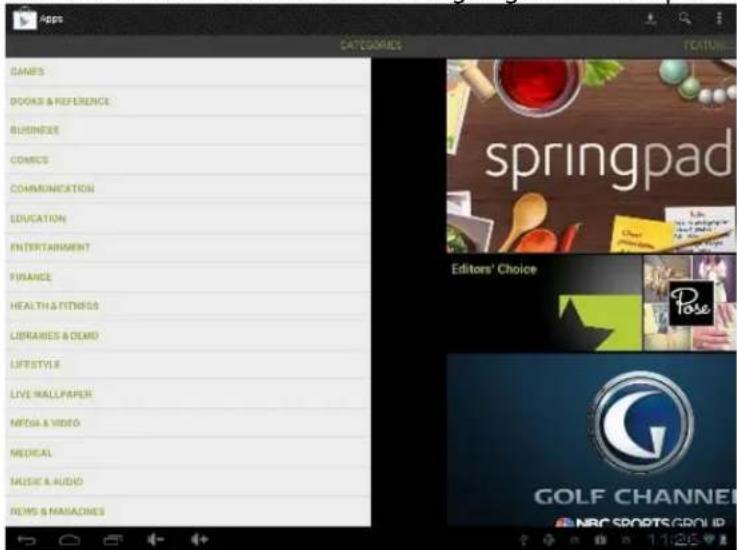This screenshot has height=550, width=737.
Task: Tap the Play Store bag icon
Action: pos(24,19)
